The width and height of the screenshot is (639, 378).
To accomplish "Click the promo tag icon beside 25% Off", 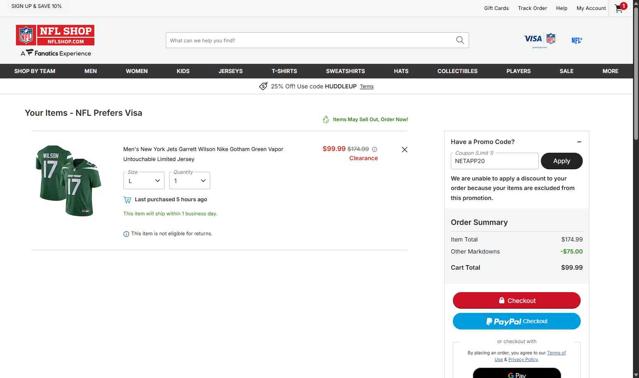I will pyautogui.click(x=263, y=86).
